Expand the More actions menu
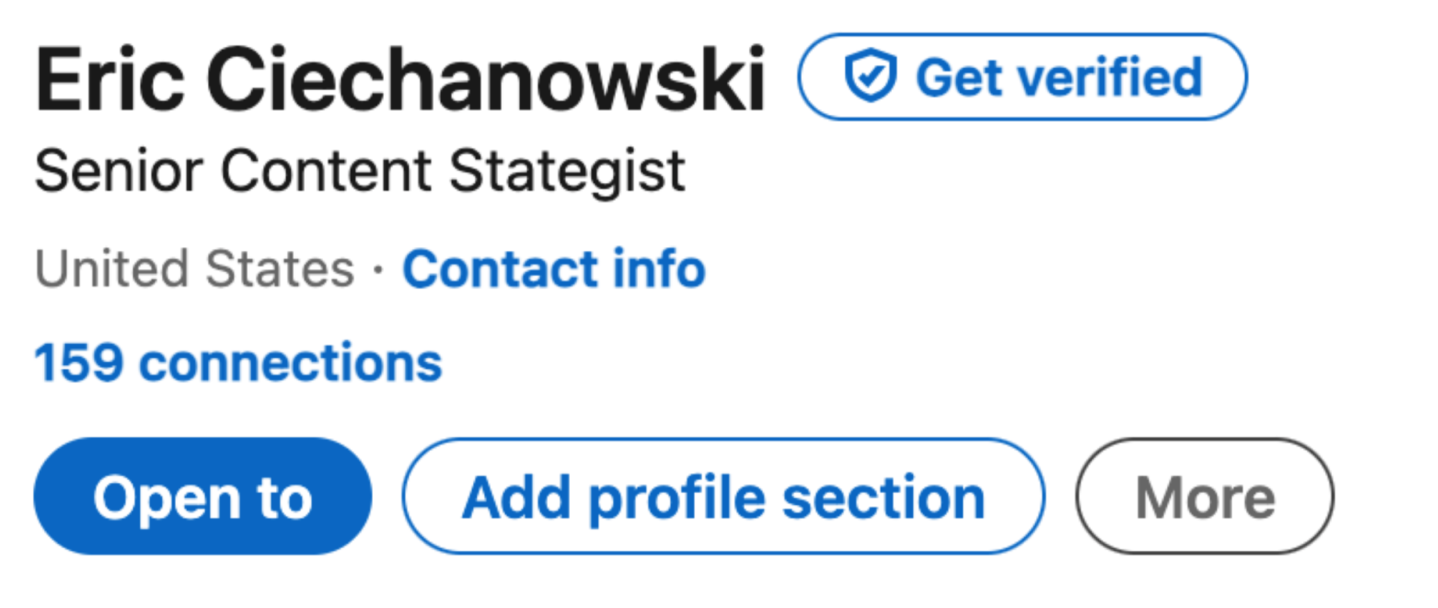The image size is (1438, 608). (x=1204, y=496)
